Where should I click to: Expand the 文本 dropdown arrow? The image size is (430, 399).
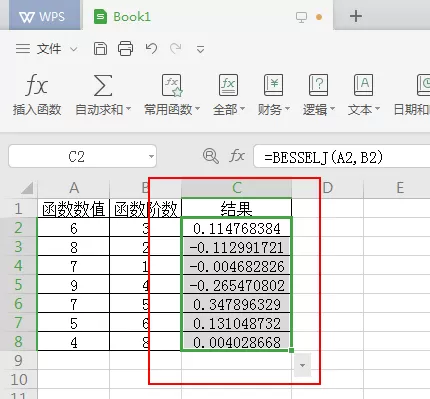[377, 109]
